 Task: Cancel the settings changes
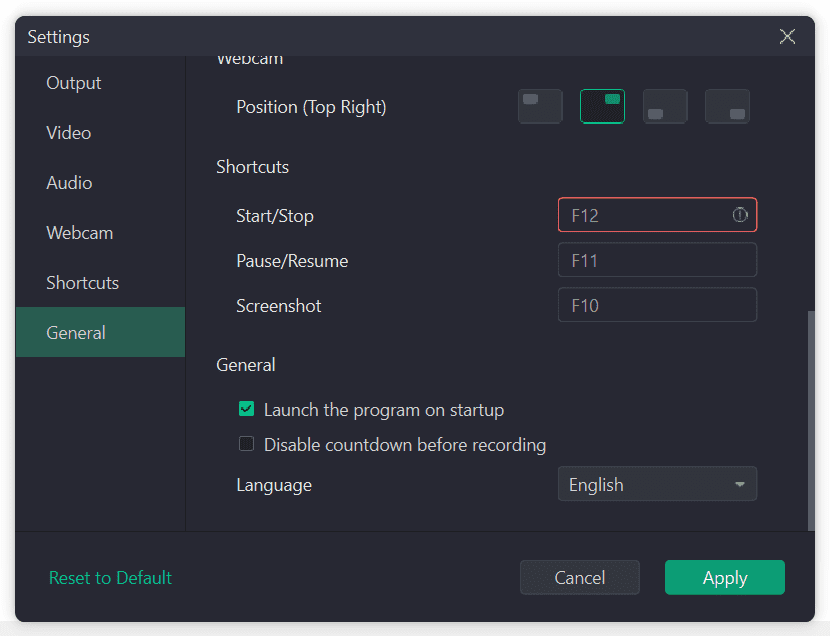tap(579, 578)
